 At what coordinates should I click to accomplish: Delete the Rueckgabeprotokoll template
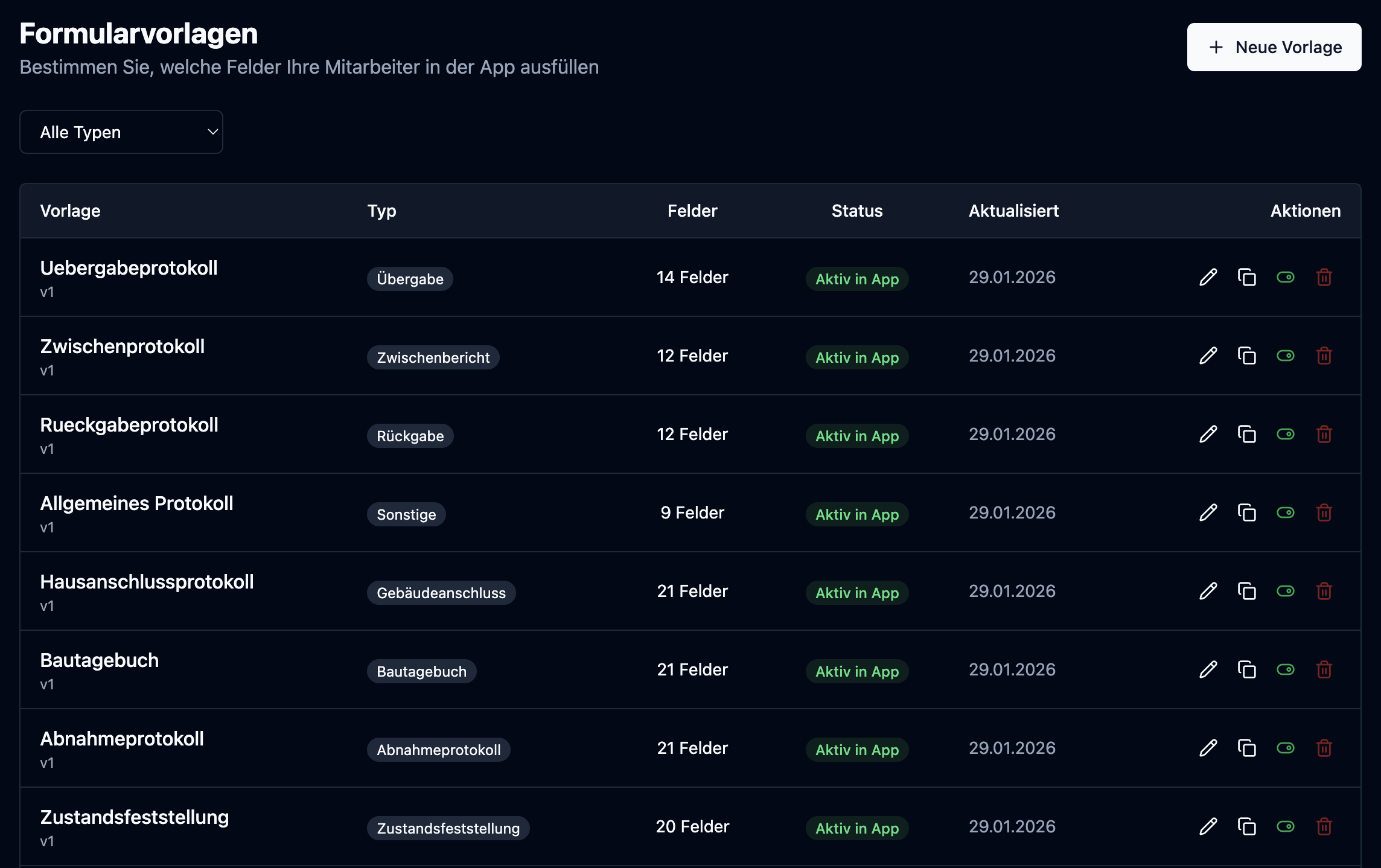(x=1324, y=434)
